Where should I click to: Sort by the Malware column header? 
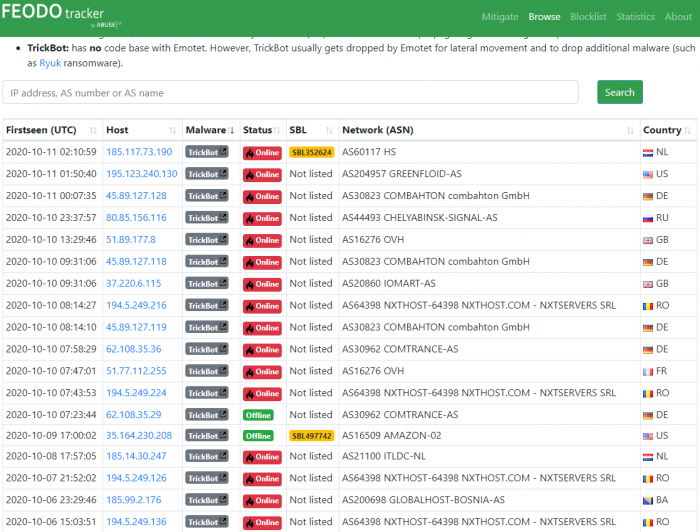pos(210,130)
